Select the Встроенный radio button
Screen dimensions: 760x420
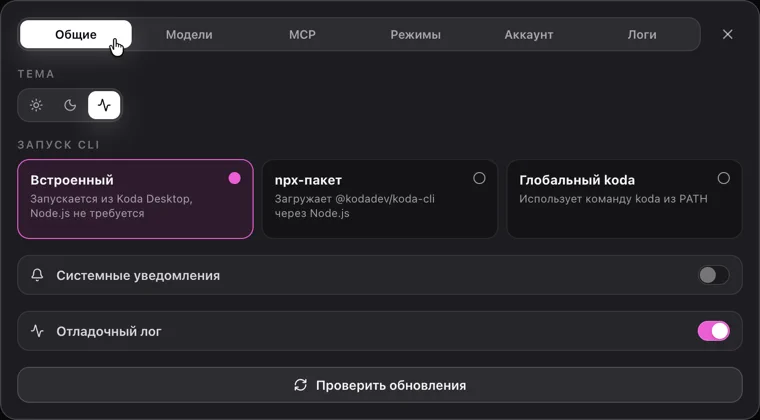coord(235,178)
